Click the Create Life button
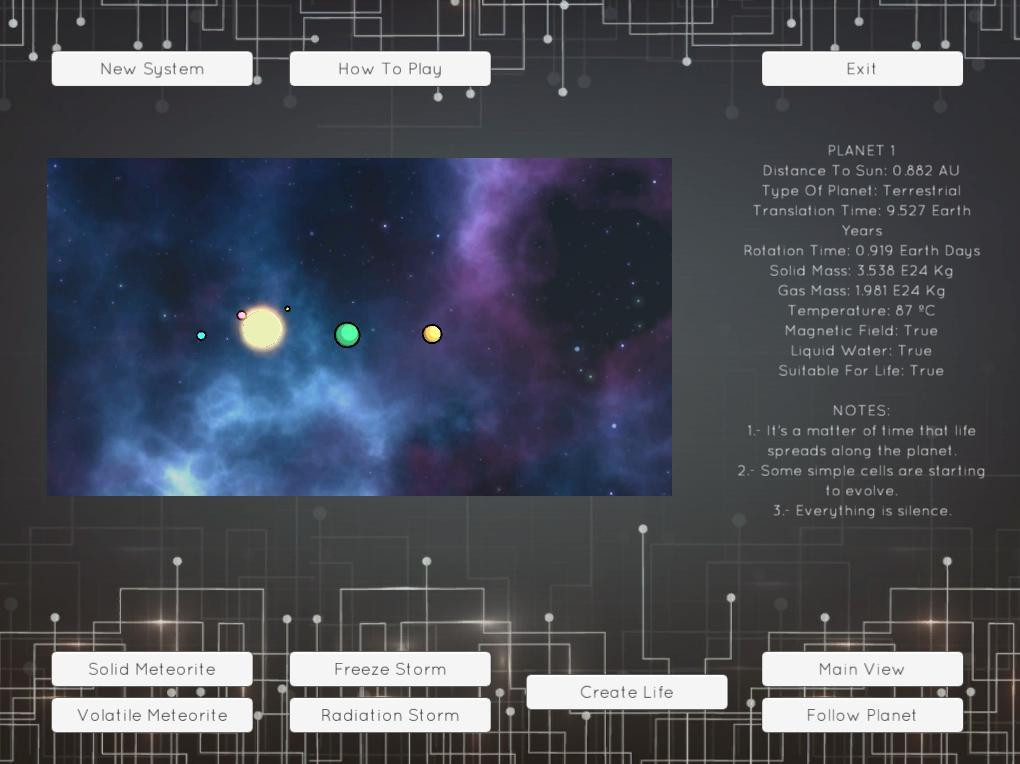The width and height of the screenshot is (1020, 764). [x=626, y=692]
